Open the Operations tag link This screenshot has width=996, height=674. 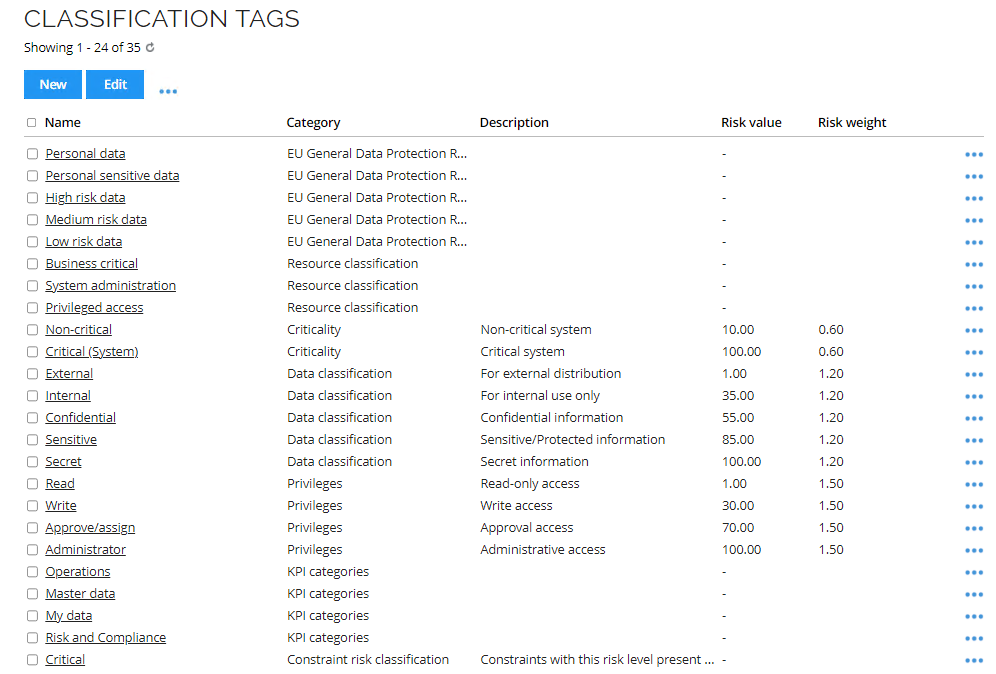(x=78, y=572)
